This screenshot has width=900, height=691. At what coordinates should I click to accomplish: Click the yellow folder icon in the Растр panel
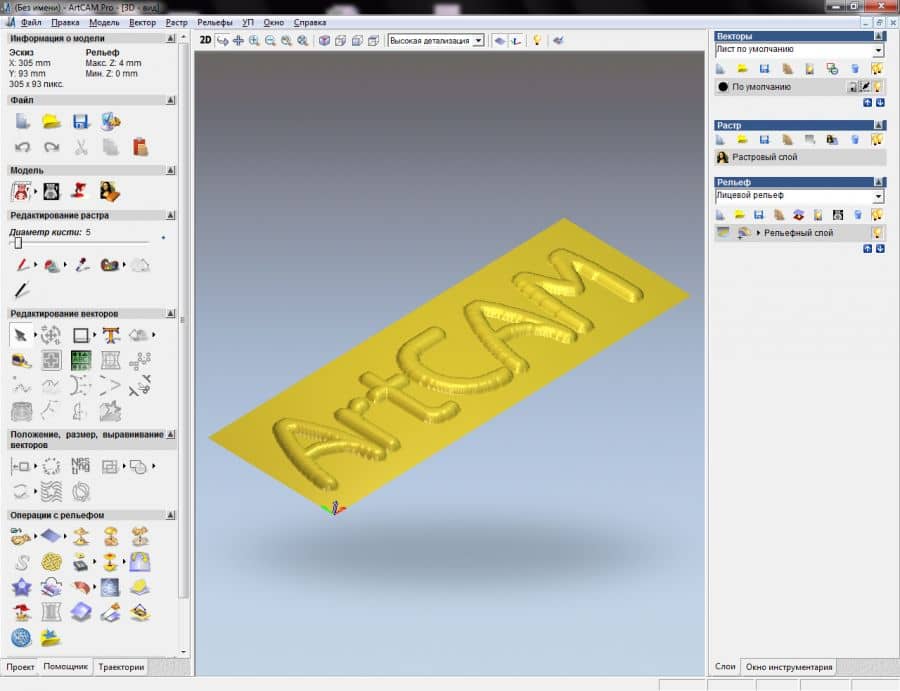pos(742,139)
